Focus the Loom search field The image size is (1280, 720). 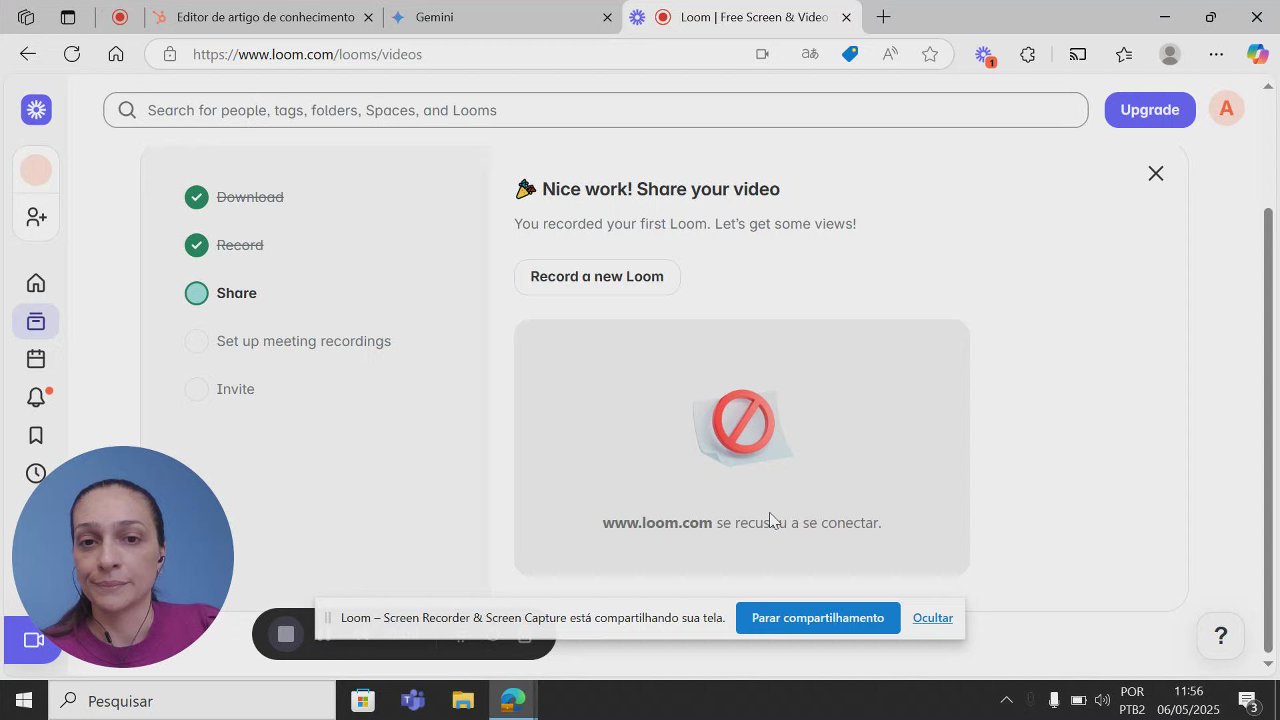tap(596, 110)
